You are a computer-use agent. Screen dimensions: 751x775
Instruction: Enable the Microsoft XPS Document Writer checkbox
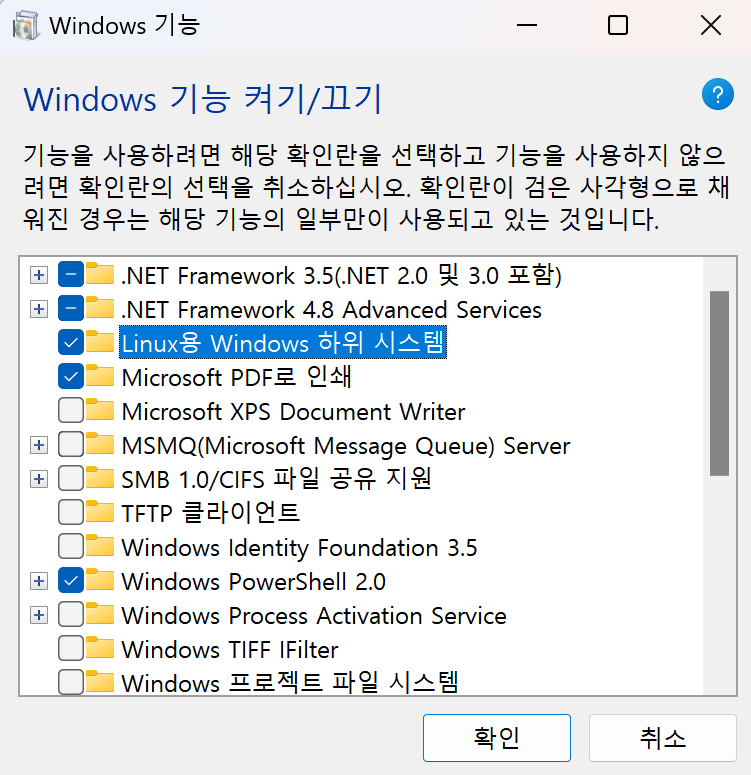71,411
